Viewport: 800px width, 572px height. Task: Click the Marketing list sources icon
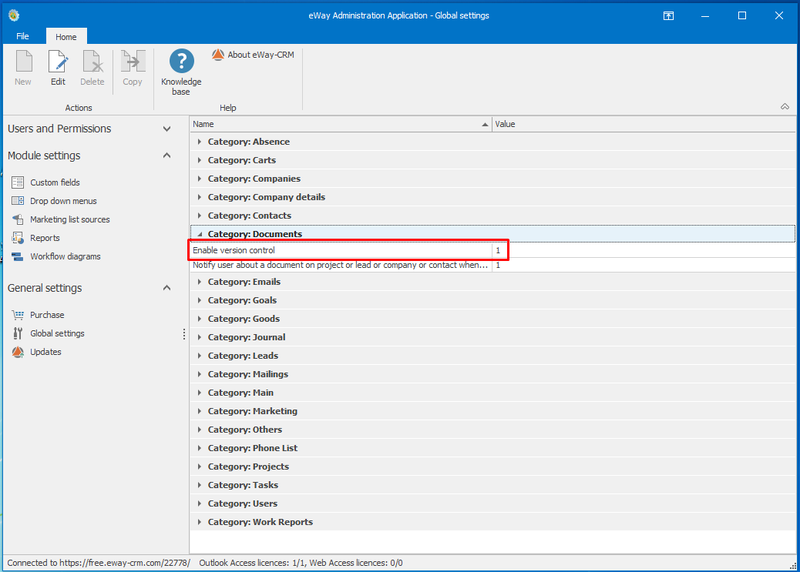(18, 219)
